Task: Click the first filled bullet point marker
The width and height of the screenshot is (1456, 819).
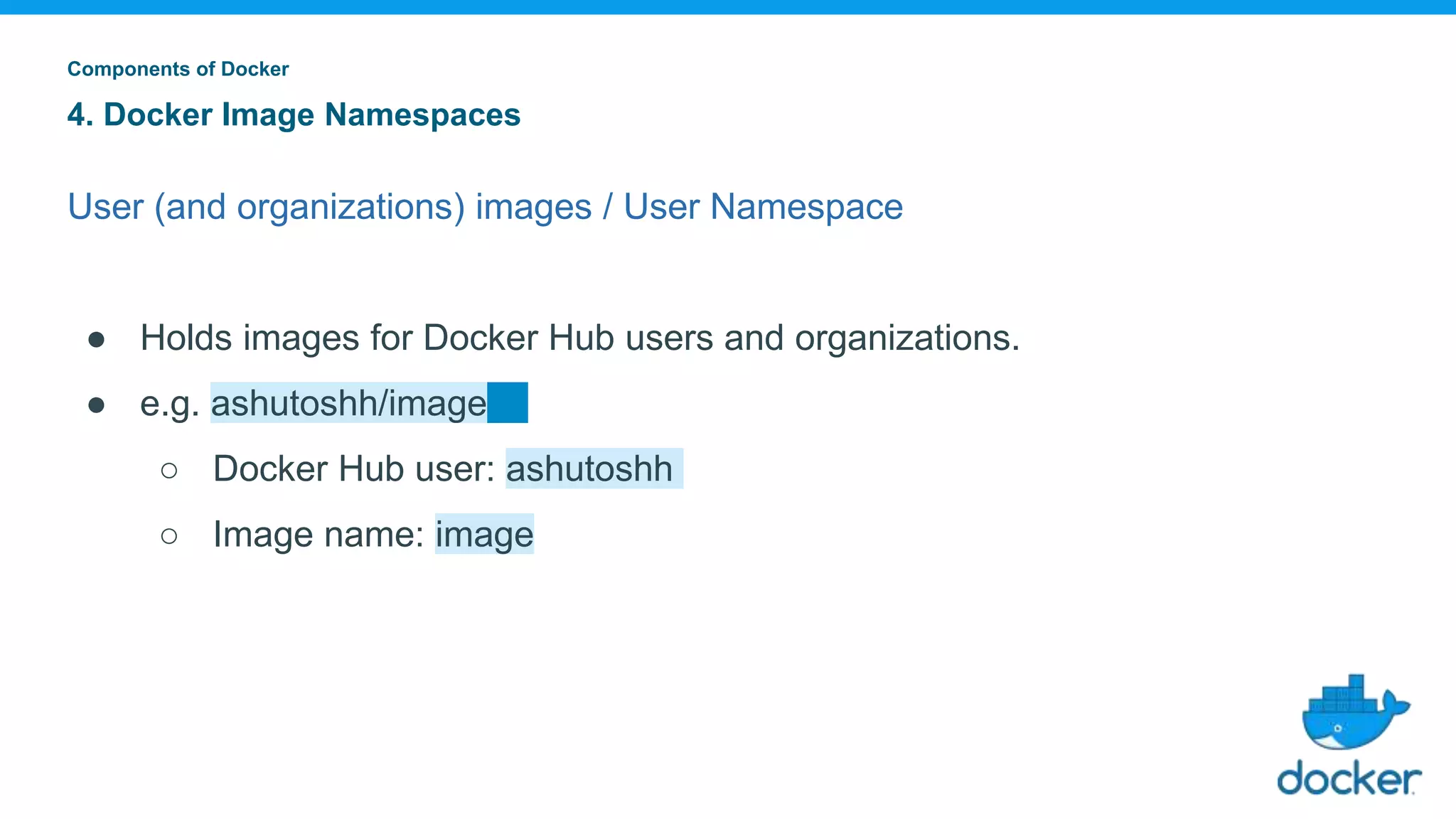Action: (x=97, y=339)
